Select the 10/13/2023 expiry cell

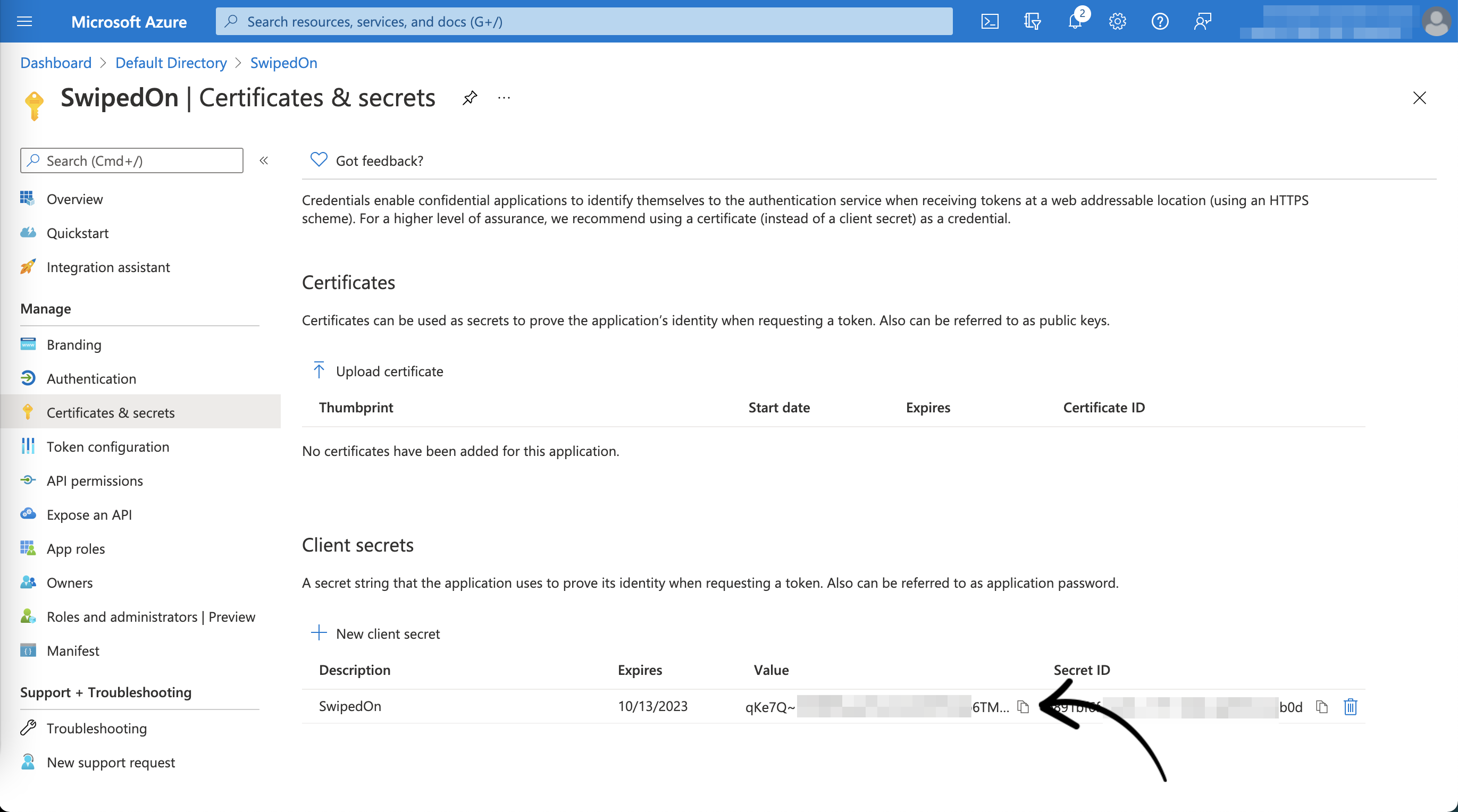point(652,706)
